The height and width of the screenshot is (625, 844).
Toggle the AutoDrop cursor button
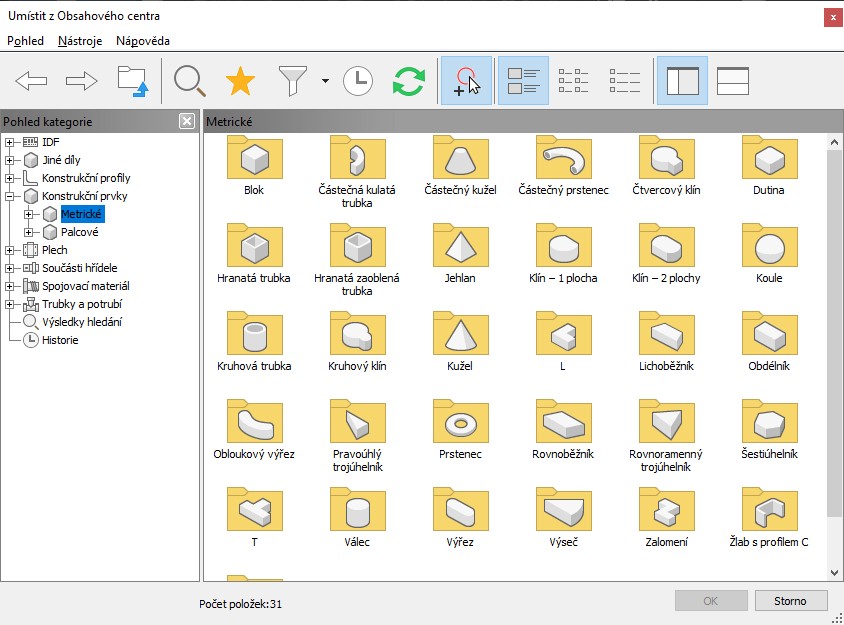pyautogui.click(x=466, y=82)
